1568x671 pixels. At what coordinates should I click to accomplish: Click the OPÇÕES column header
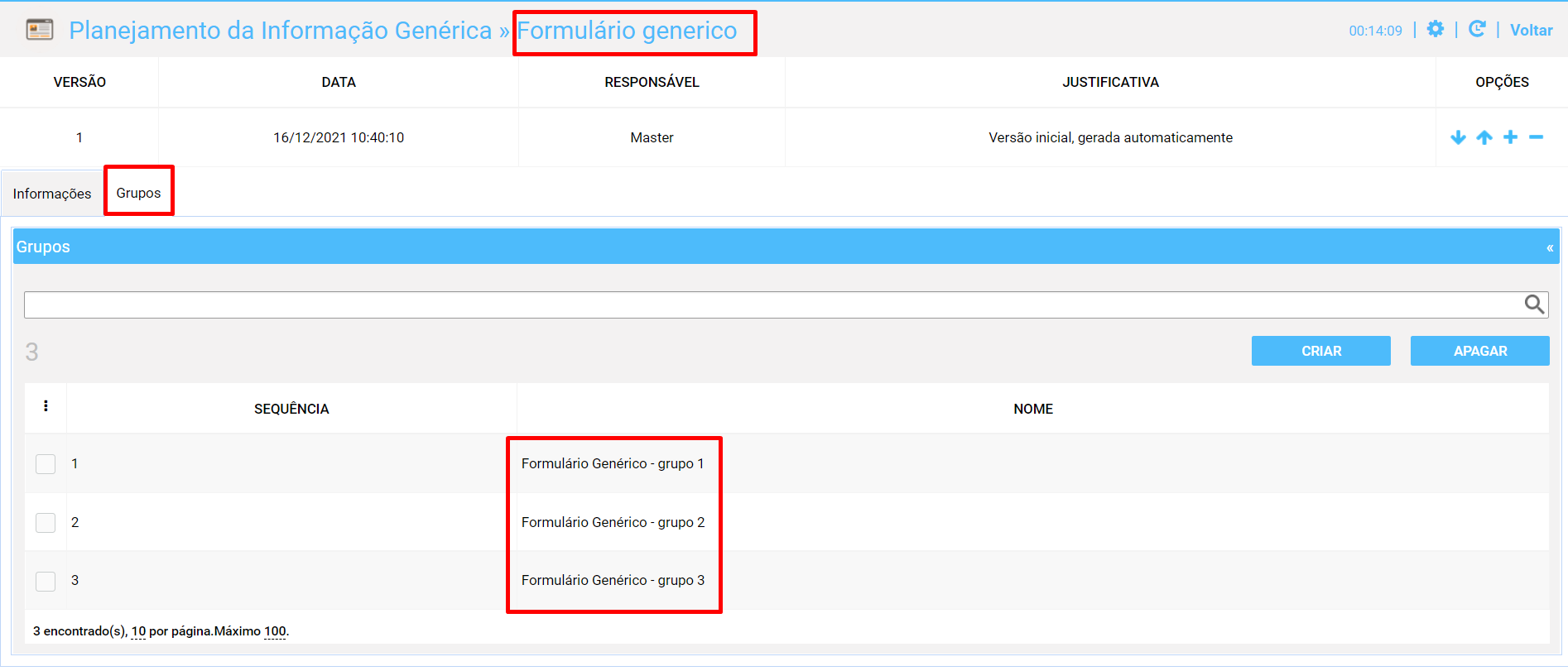click(x=1502, y=82)
